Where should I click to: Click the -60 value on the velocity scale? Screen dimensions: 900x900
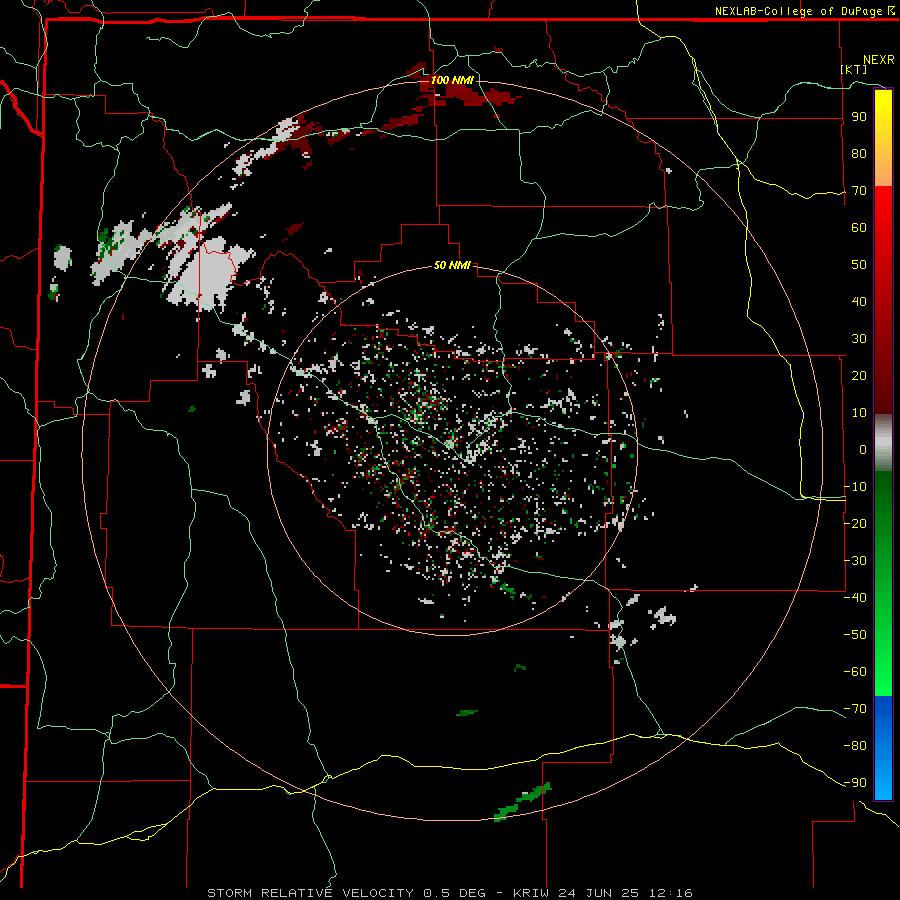pyautogui.click(x=855, y=672)
